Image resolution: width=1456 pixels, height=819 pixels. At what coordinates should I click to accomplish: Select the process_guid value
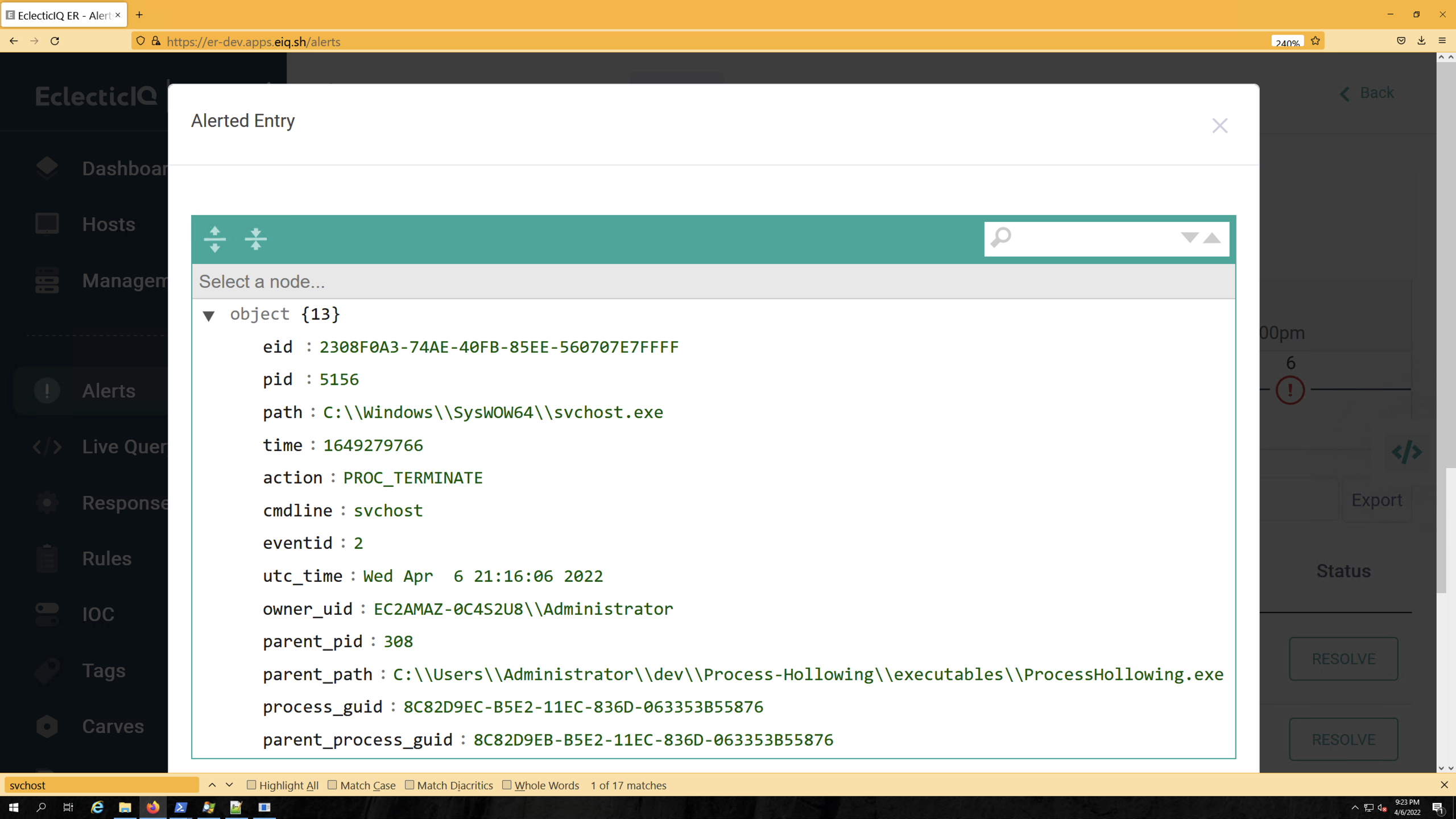coord(583,707)
